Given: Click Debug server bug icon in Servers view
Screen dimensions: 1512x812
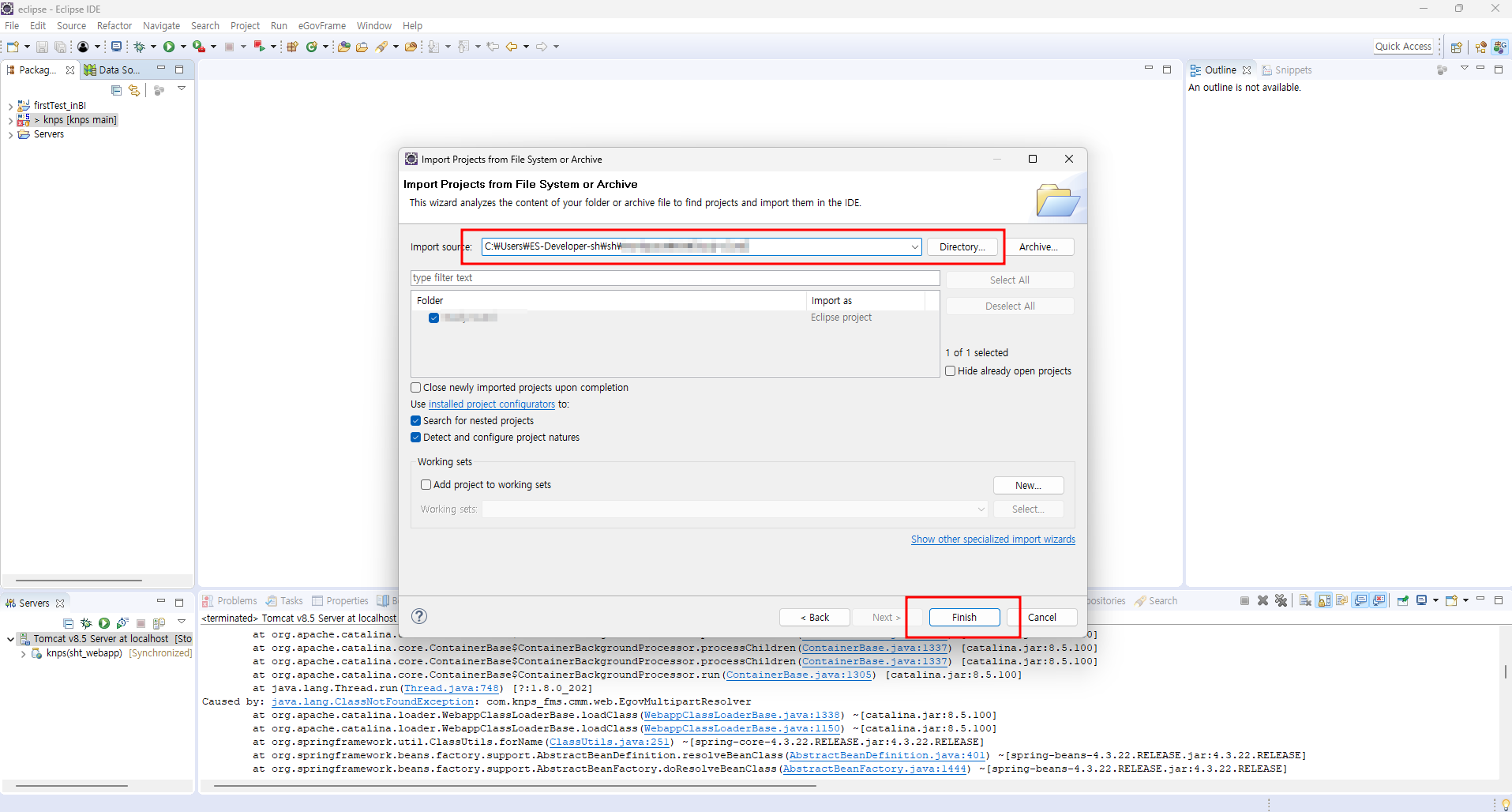Looking at the screenshot, I should 86,623.
